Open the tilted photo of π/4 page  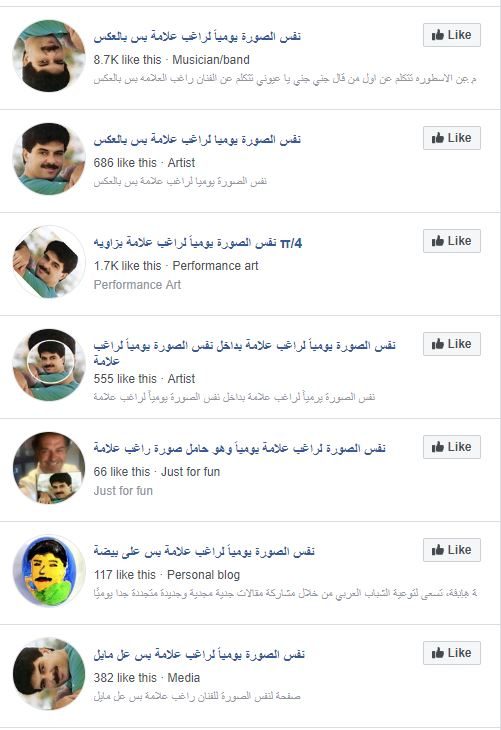[49, 262]
